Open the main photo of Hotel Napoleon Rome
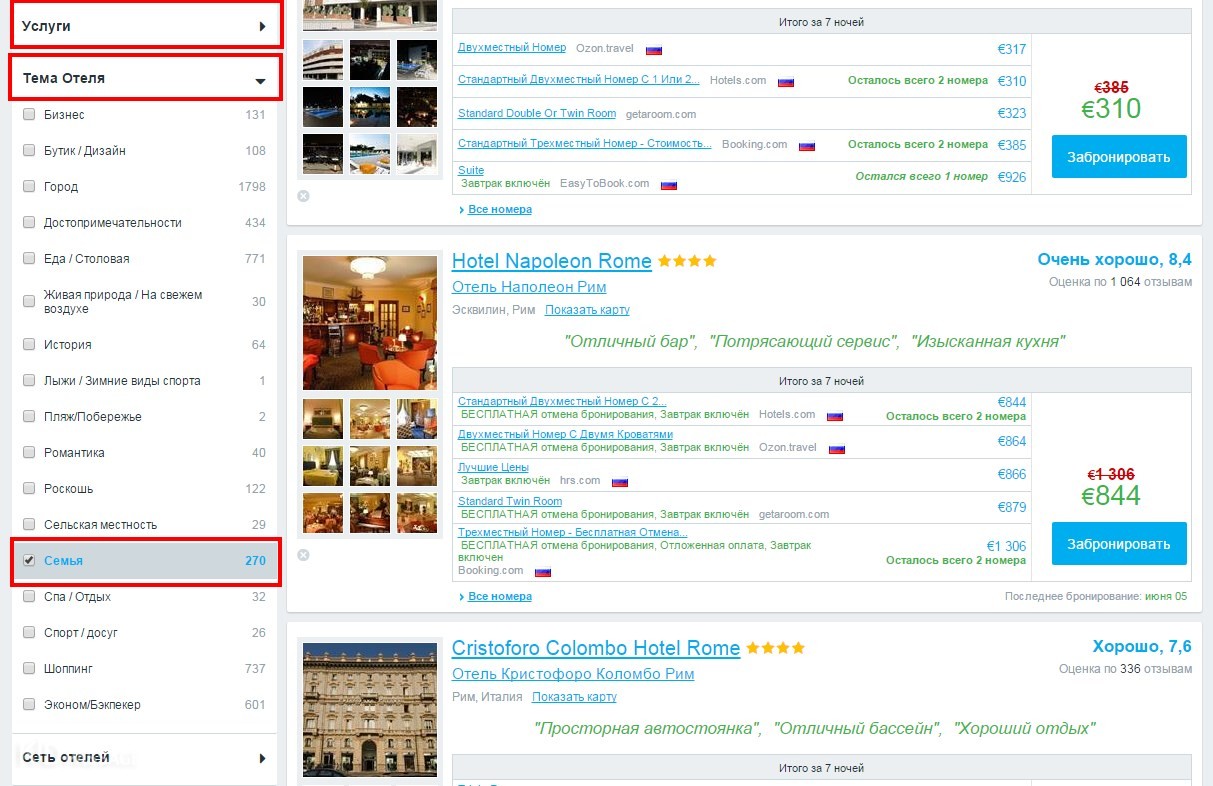 pos(369,323)
